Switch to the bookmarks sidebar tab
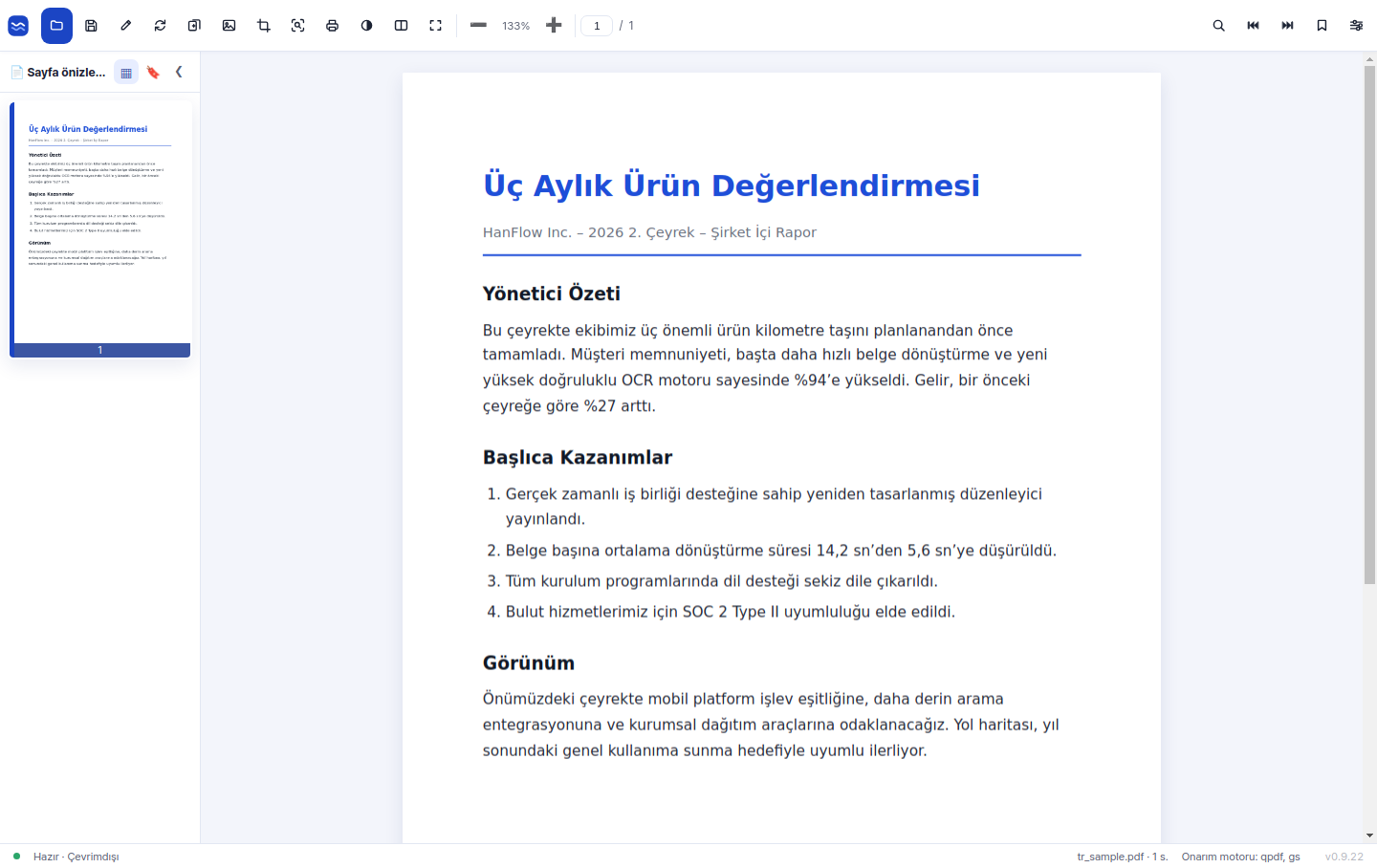This screenshot has height=868, width=1377. [x=153, y=72]
